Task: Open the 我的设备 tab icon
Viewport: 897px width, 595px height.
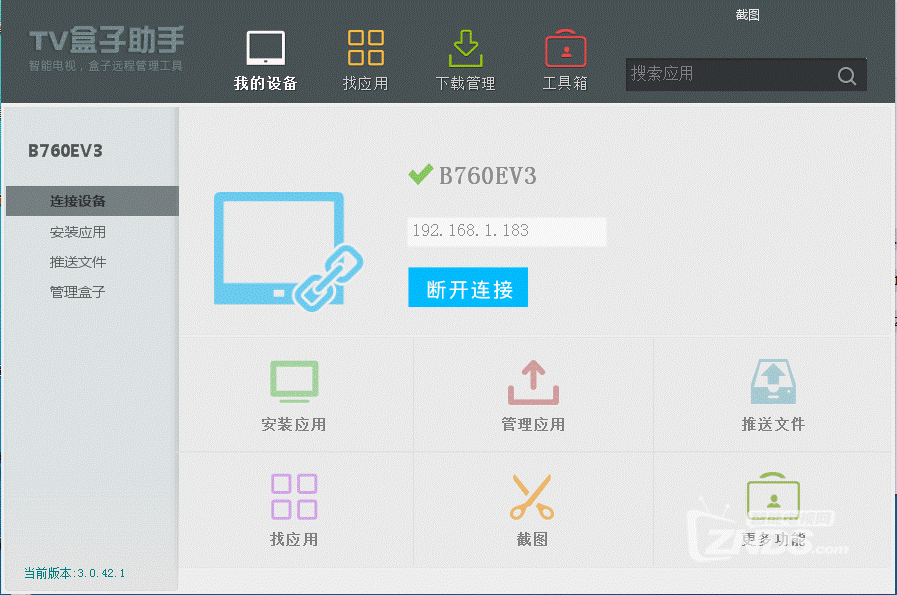Action: click(266, 49)
